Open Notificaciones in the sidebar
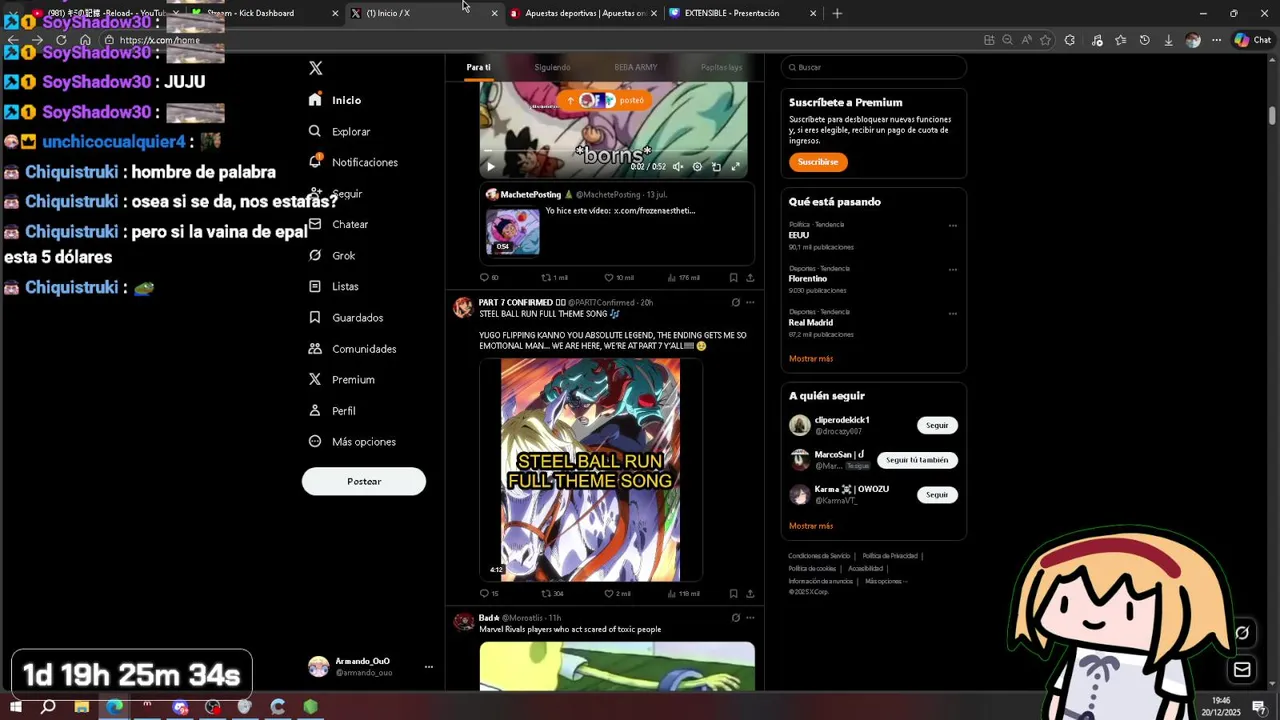 tap(353, 162)
